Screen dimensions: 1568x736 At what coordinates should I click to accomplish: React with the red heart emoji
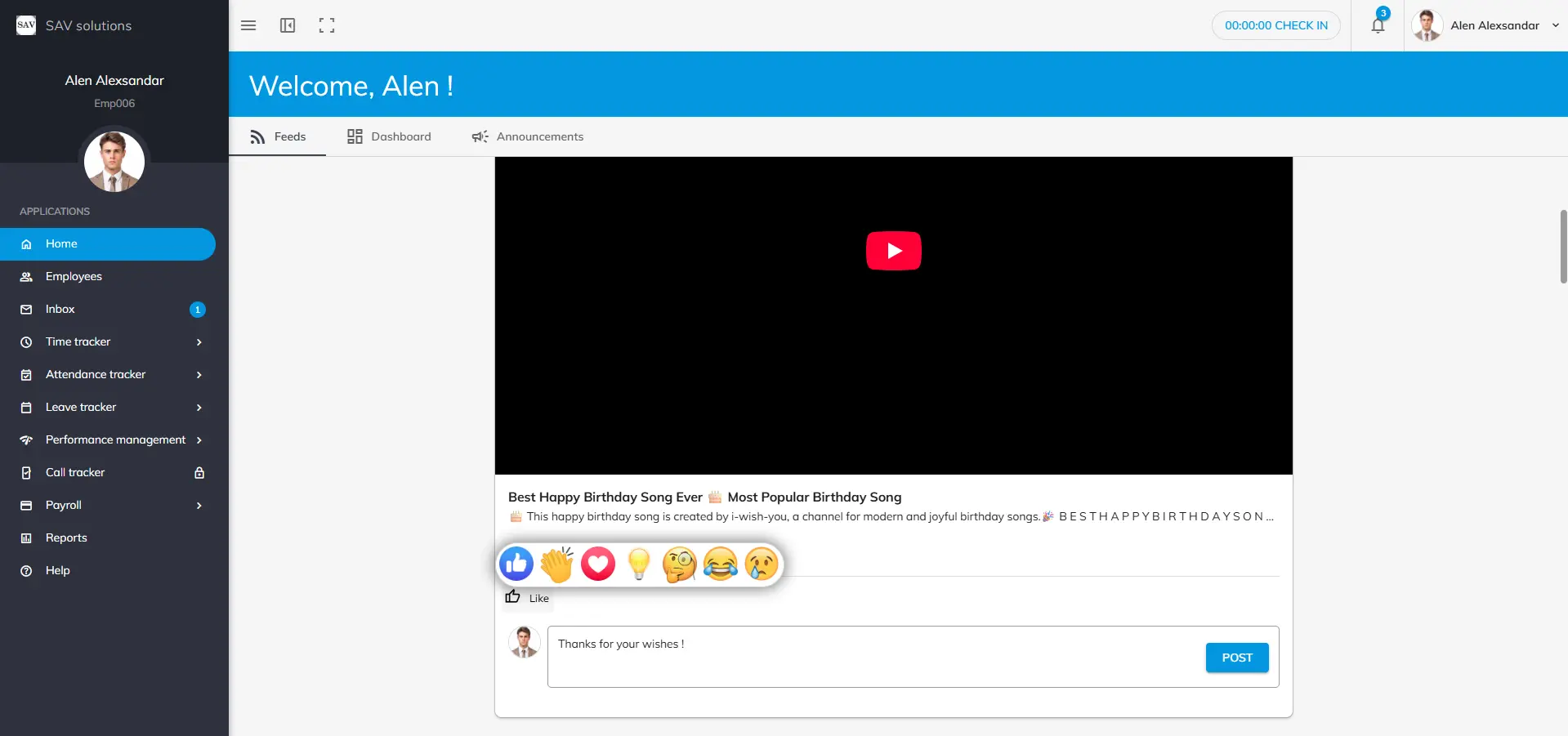[x=598, y=564]
